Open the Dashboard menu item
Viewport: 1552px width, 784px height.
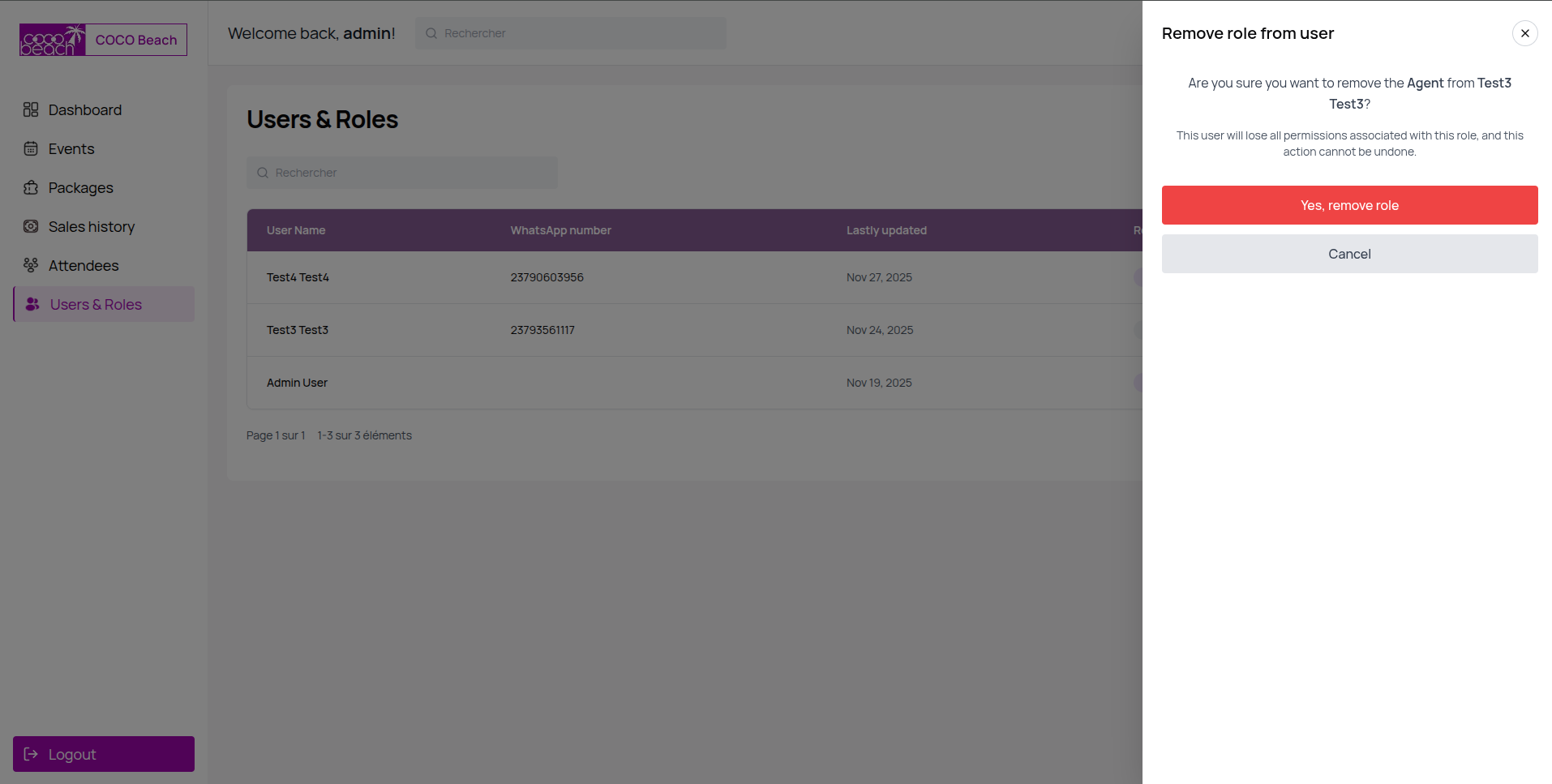85,109
